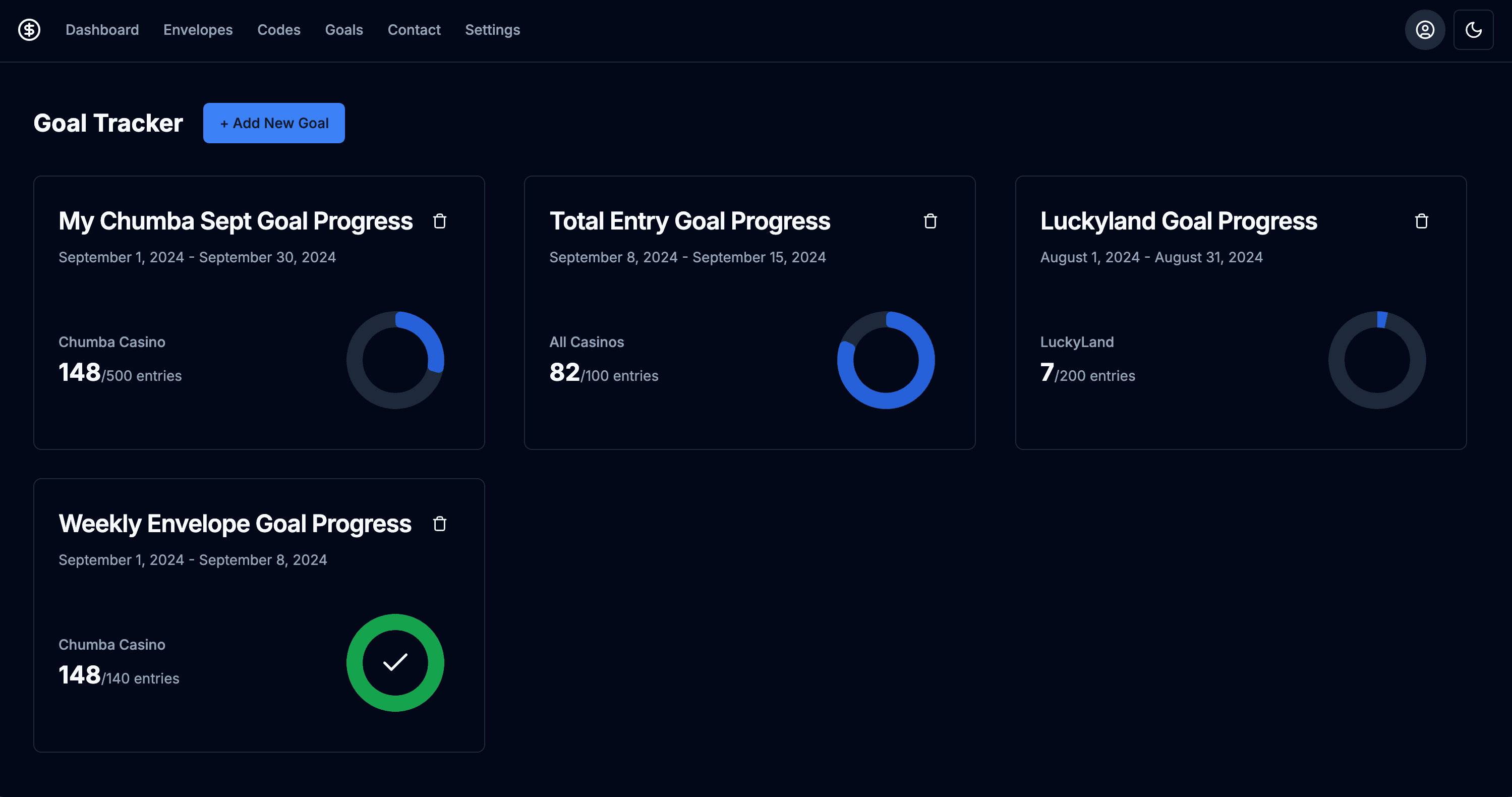Click the Add New Goal button
The height and width of the screenshot is (797, 1512).
pos(274,122)
